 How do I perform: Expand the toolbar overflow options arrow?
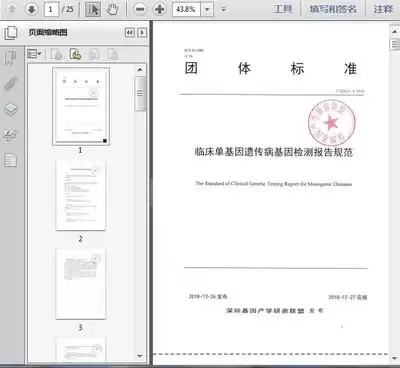point(224,9)
